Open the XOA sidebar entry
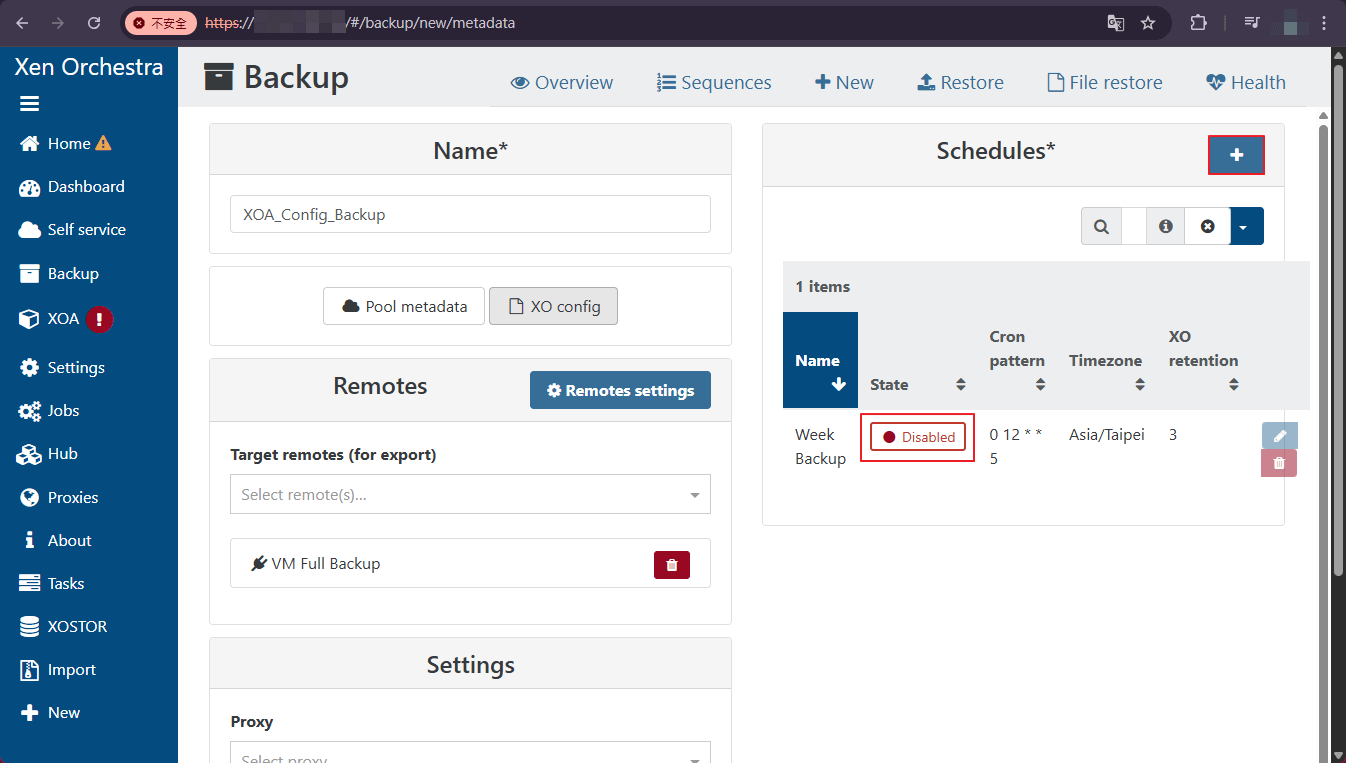1346x763 pixels. point(66,319)
